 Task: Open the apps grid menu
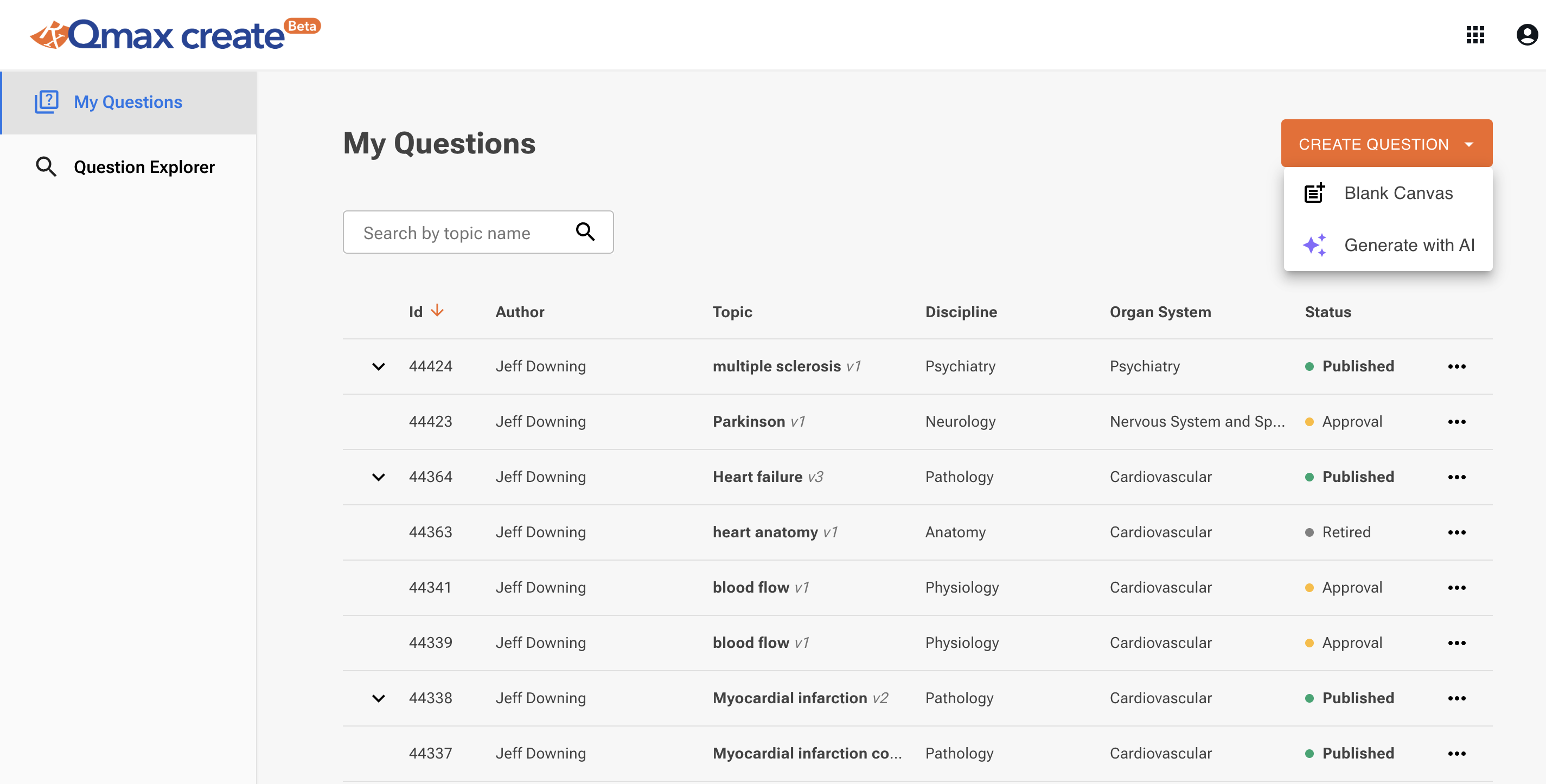1475,35
